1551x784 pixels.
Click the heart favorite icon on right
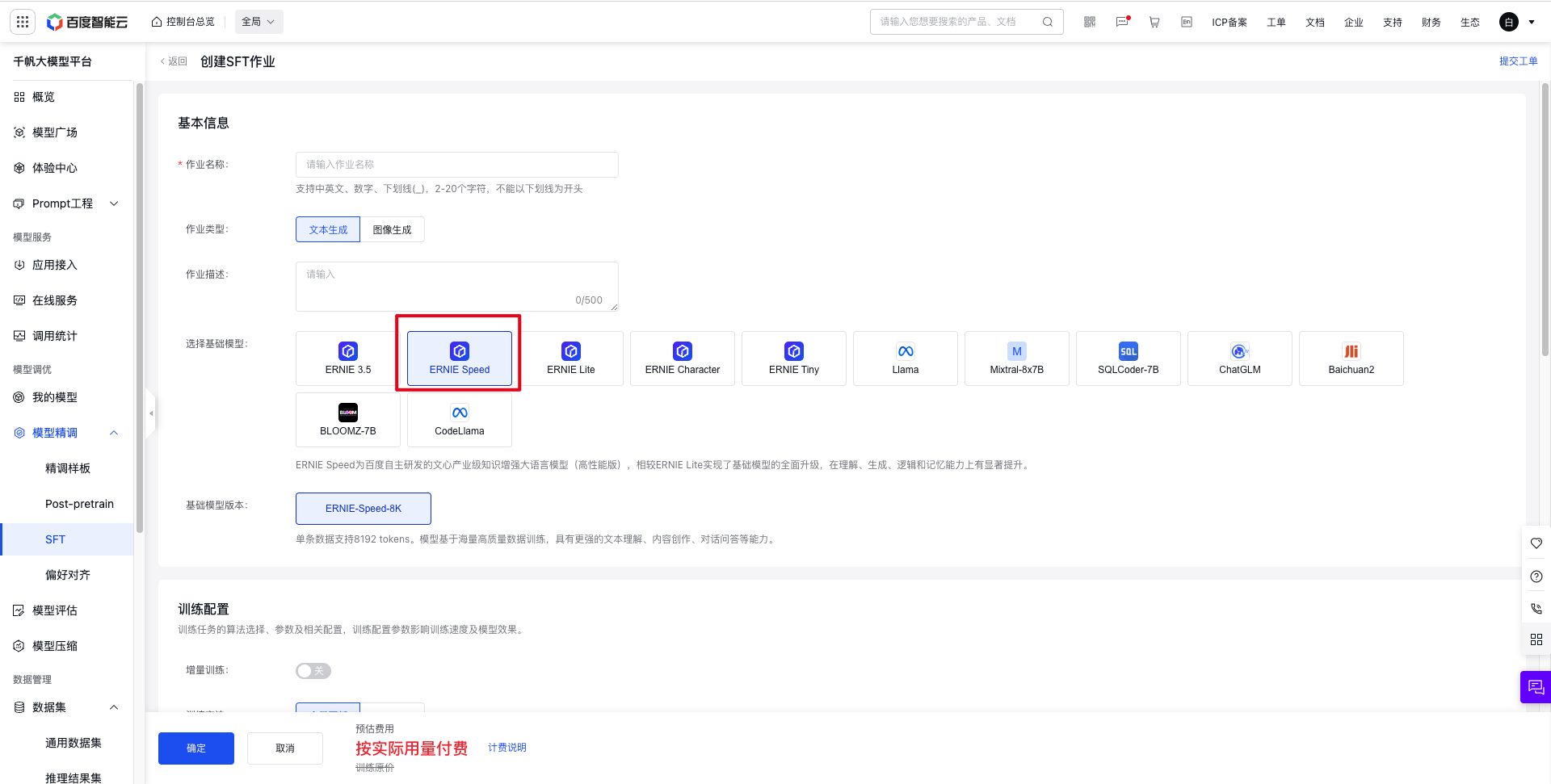point(1536,543)
